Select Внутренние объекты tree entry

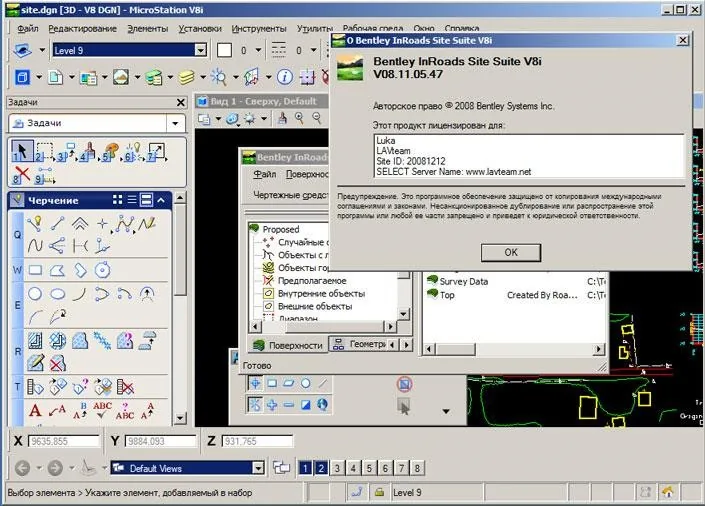(x=321, y=294)
